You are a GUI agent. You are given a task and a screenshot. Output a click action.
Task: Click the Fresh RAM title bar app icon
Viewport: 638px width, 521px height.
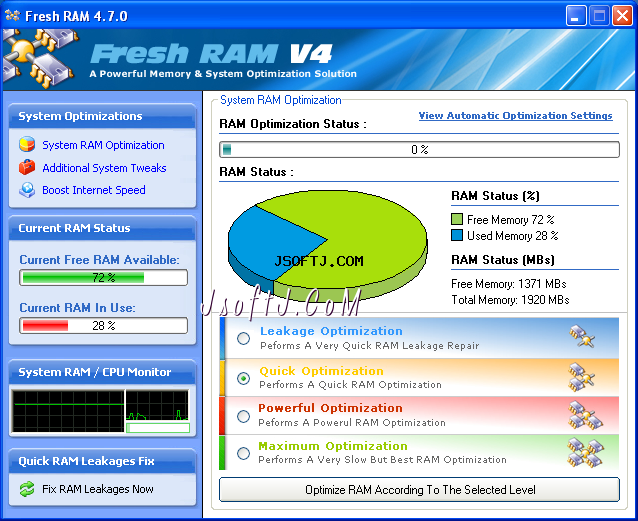pos(12,15)
